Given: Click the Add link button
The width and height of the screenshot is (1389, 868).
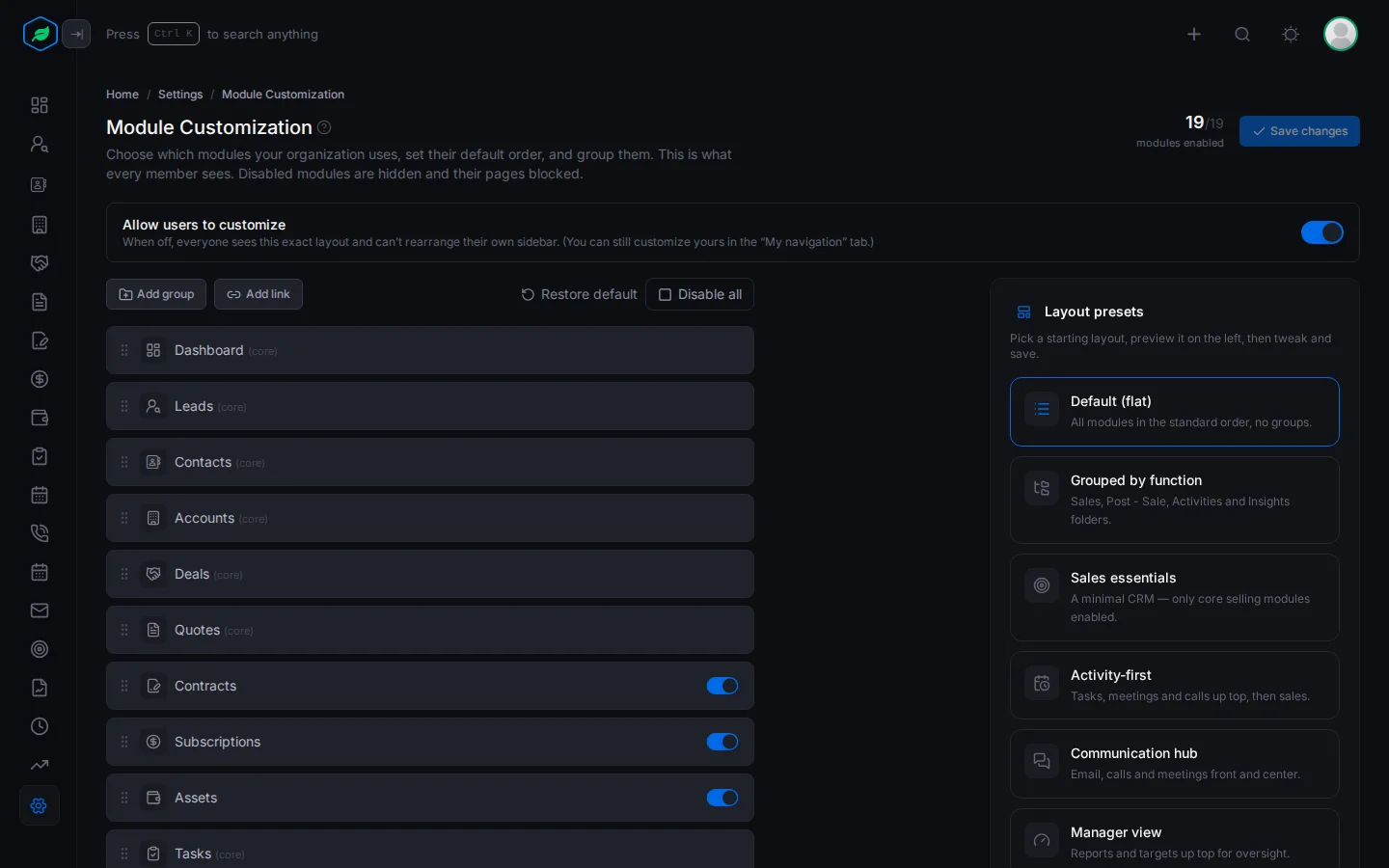Looking at the screenshot, I should coord(259,294).
